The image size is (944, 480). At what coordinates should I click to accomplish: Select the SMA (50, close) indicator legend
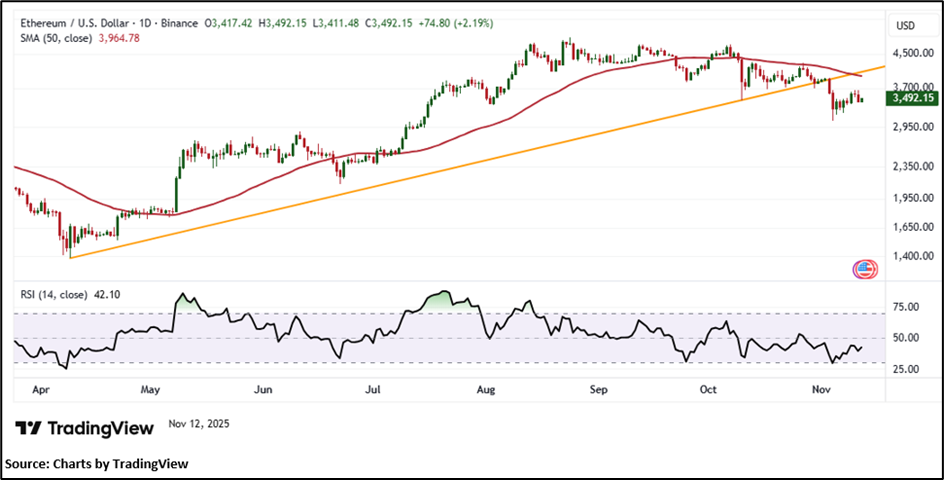coord(55,38)
